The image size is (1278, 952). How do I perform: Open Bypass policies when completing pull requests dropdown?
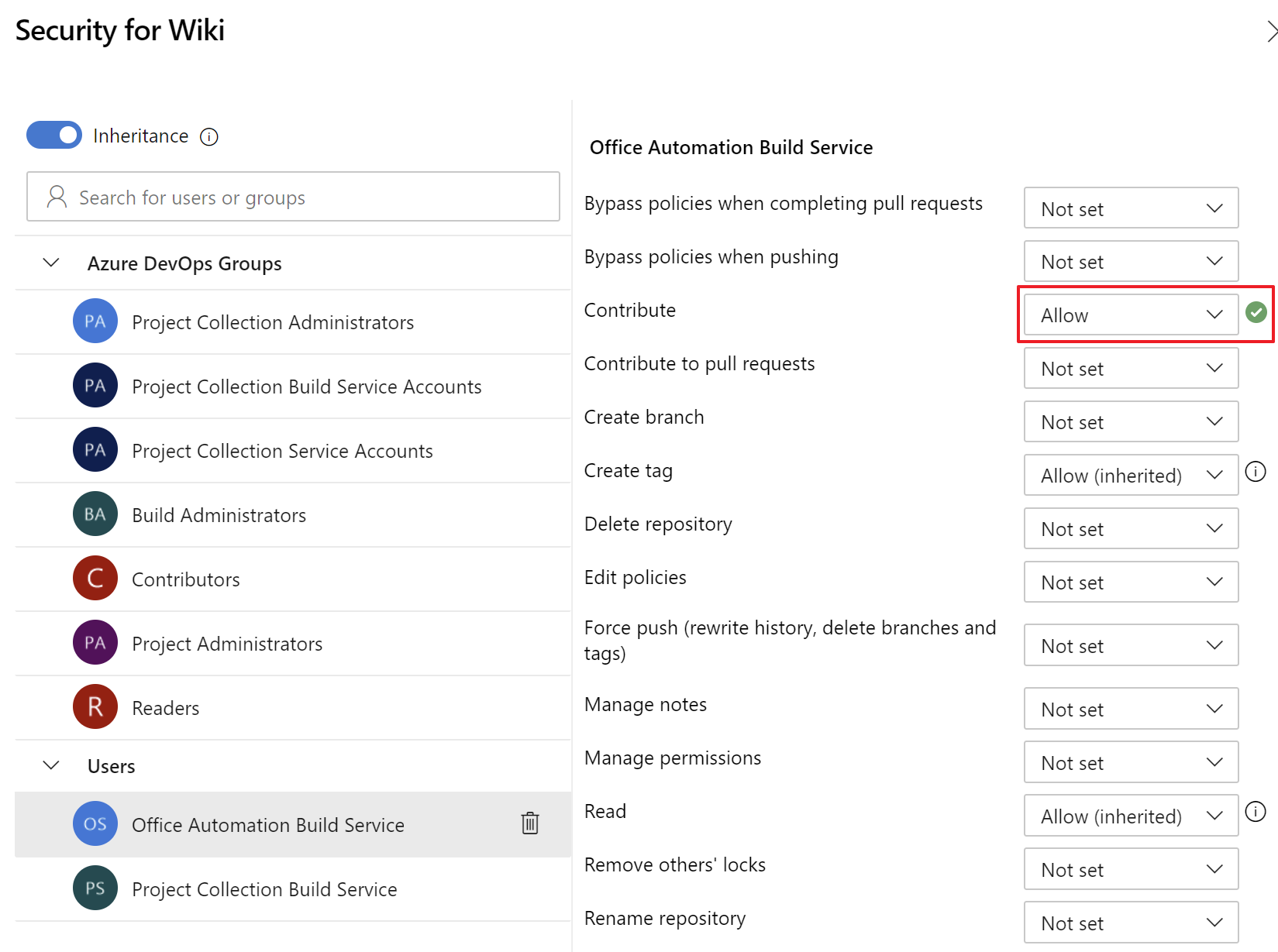(x=1131, y=208)
